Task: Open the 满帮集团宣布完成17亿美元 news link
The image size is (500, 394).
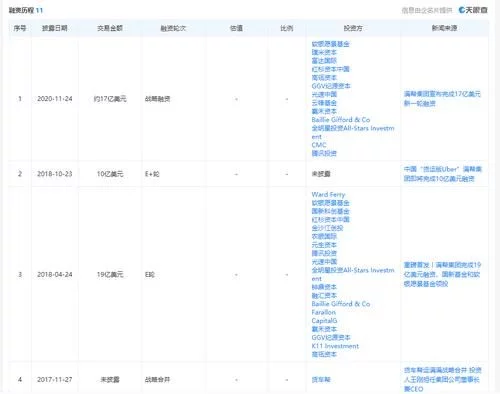Action: (x=442, y=99)
